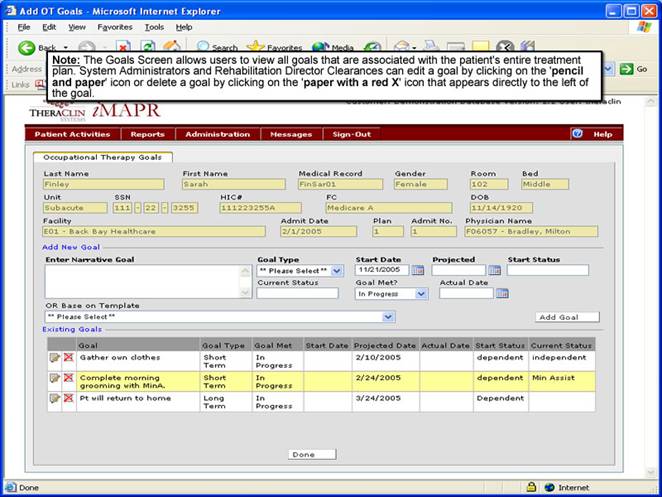Screen dimensions: 662x497
Task: Open the Actual Date calendar picker
Action: click(x=502, y=293)
